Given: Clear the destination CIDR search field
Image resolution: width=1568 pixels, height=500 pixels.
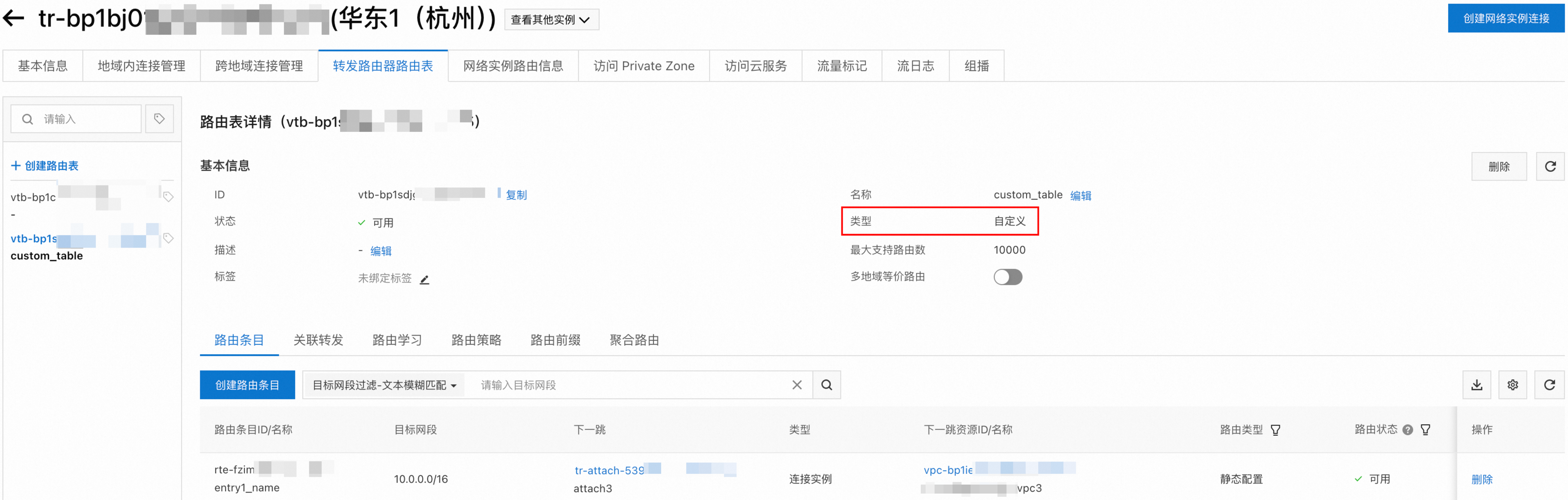Looking at the screenshot, I should pos(796,385).
